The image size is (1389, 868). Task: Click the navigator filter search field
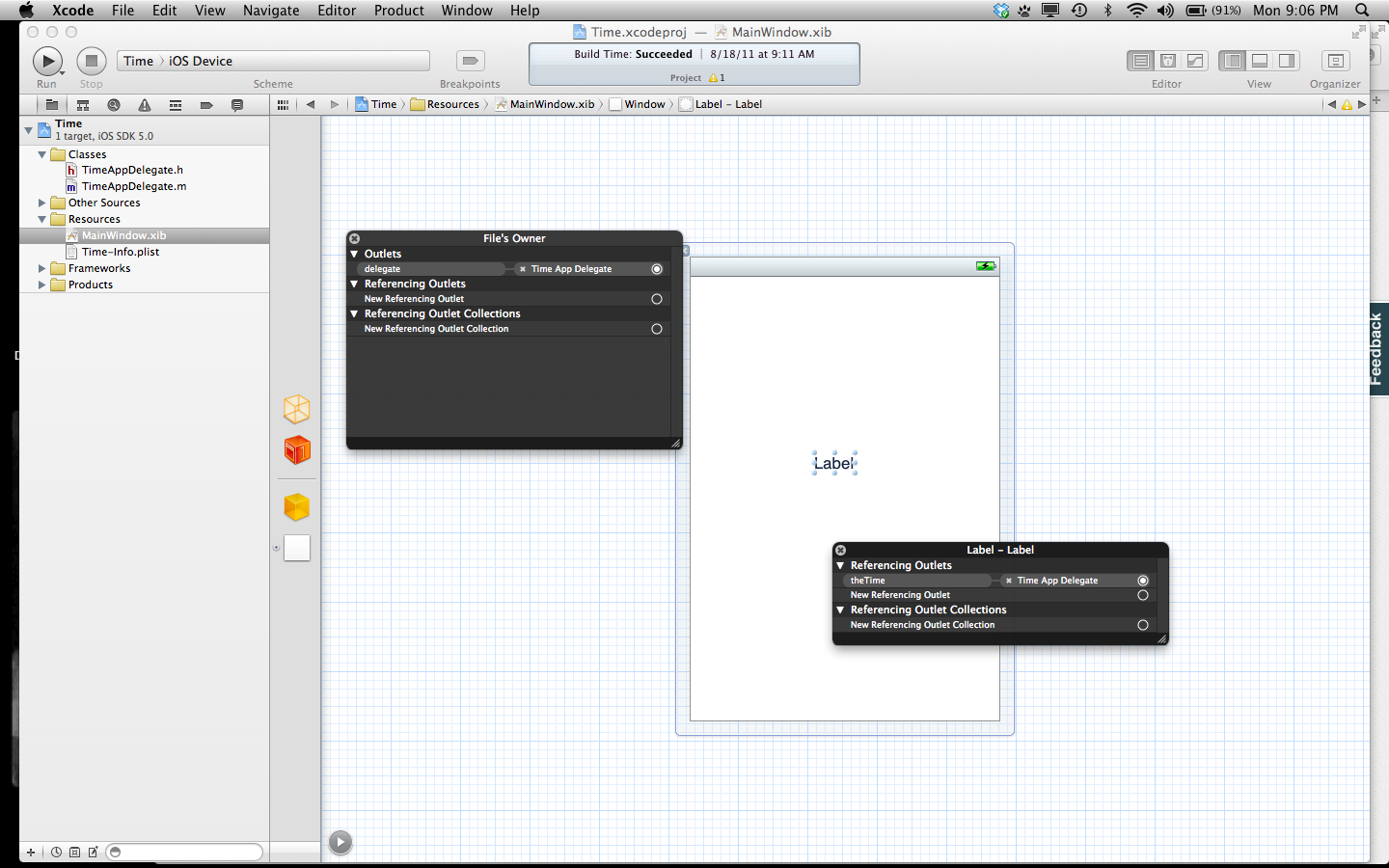tap(184, 852)
